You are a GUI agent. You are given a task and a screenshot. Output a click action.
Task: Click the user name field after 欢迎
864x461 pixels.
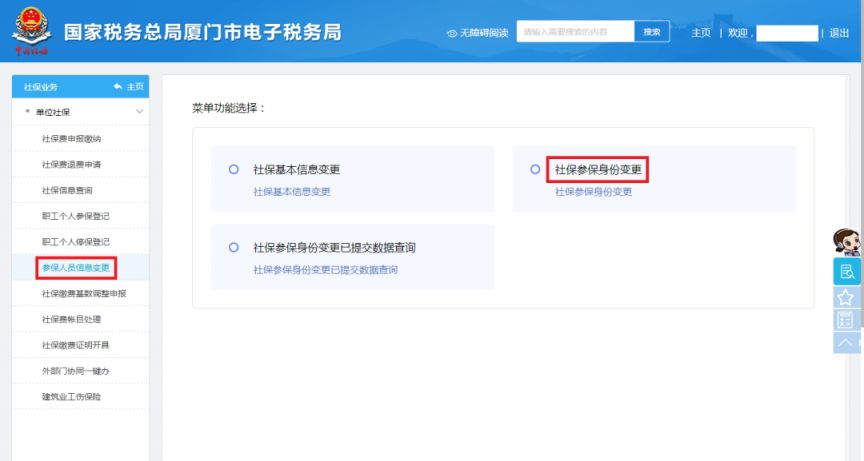(787, 33)
